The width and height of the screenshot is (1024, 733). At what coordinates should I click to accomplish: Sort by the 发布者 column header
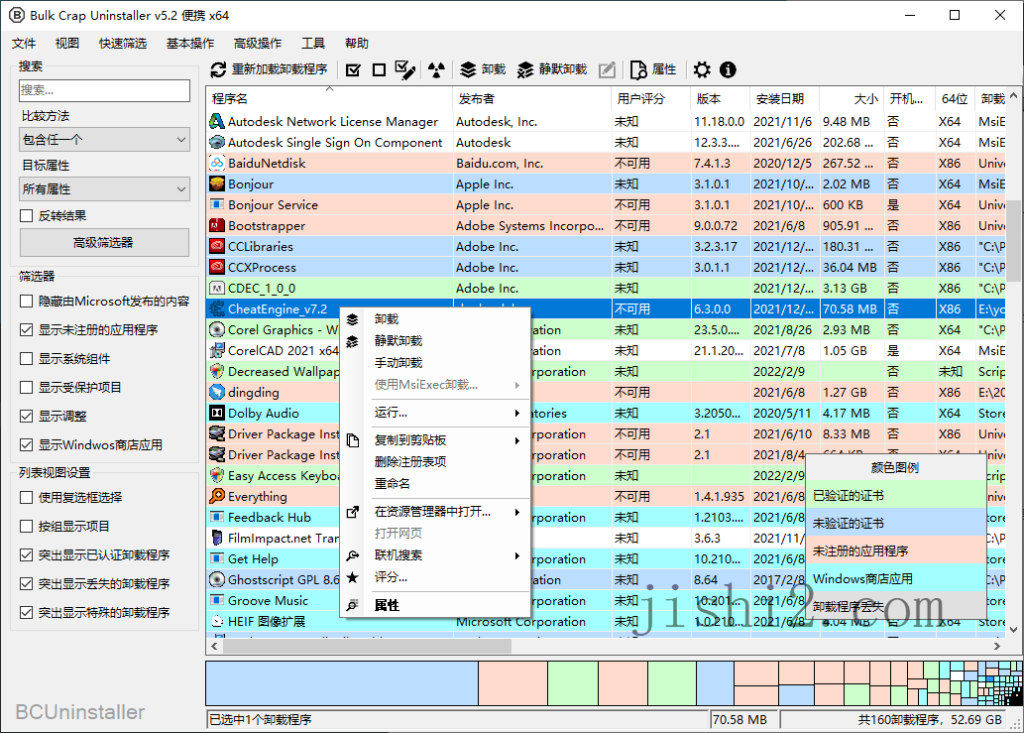(531, 99)
